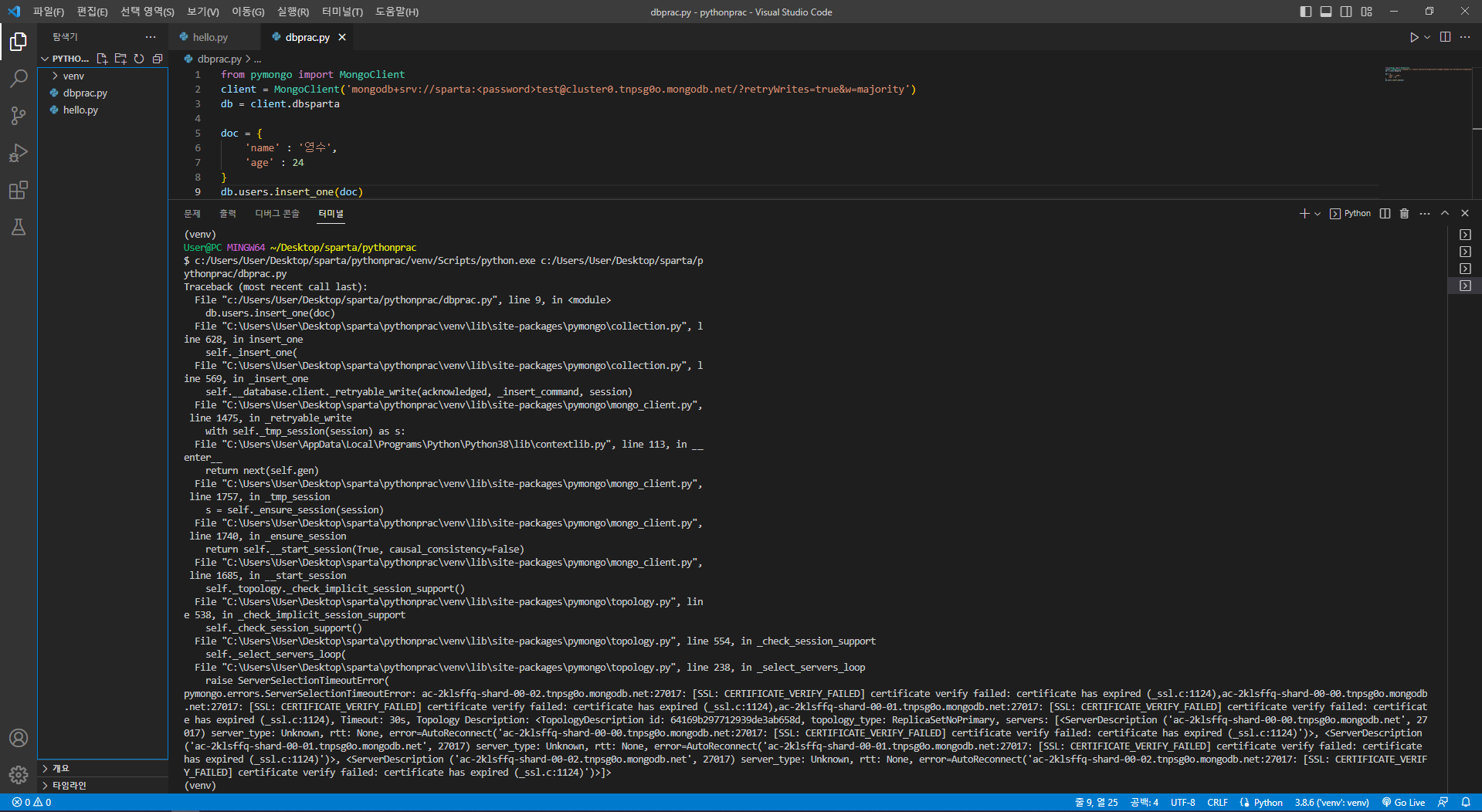
Task: Open the Explorer view in activity bar
Action: pyautogui.click(x=19, y=41)
